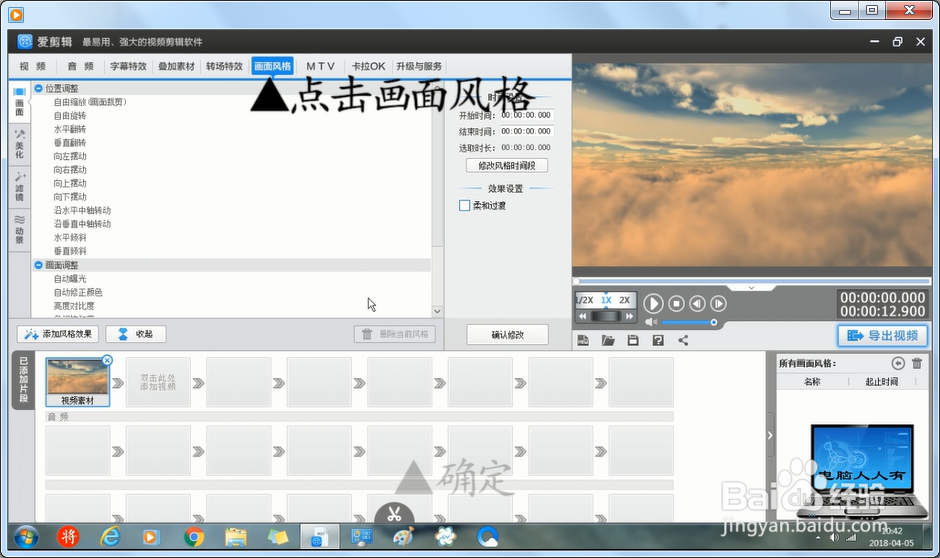940x558 pixels.
Task: Select the 动景 side panel icon
Action: pos(19,230)
